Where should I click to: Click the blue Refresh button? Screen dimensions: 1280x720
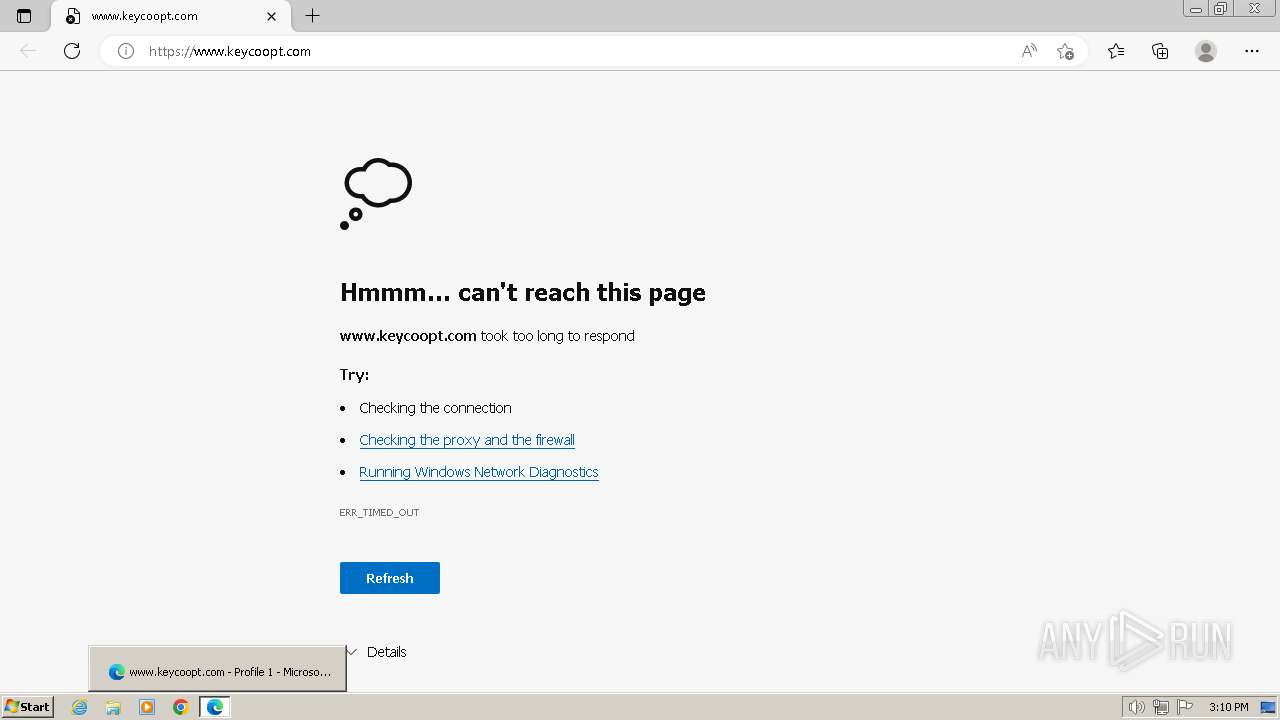coord(390,578)
